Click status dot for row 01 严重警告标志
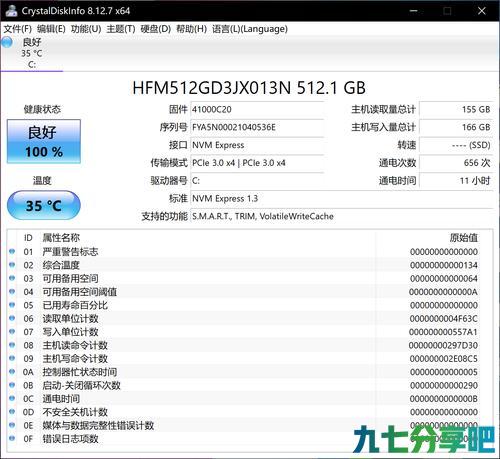Image resolution: width=500 pixels, height=459 pixels. click(12, 251)
